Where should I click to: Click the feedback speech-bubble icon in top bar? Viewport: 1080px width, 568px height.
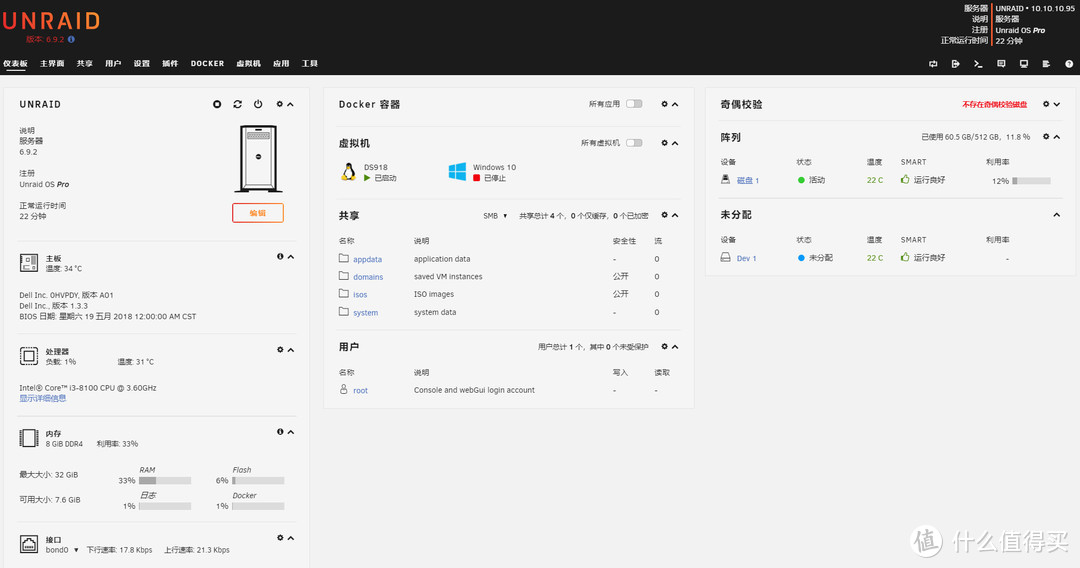pos(1001,63)
